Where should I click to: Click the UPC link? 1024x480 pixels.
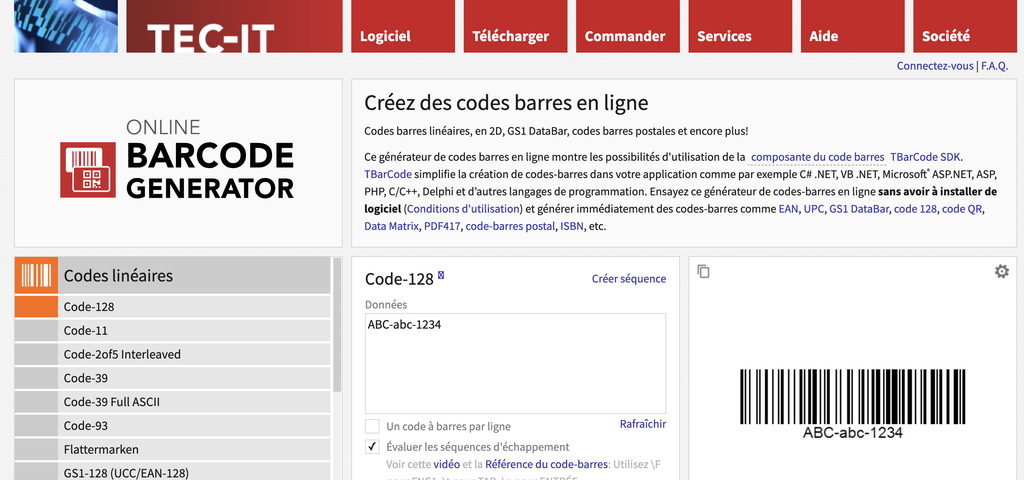pyautogui.click(x=813, y=209)
